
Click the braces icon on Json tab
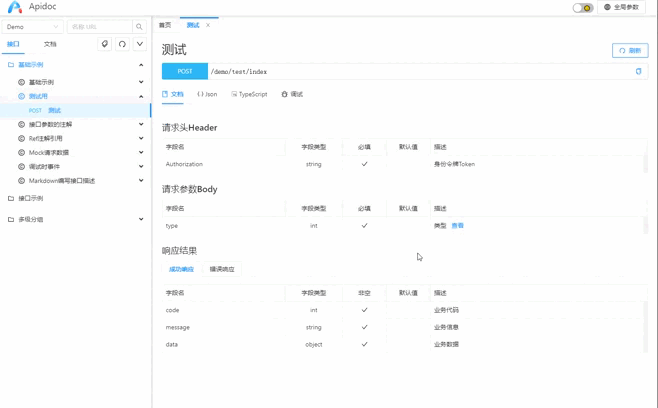coord(201,94)
